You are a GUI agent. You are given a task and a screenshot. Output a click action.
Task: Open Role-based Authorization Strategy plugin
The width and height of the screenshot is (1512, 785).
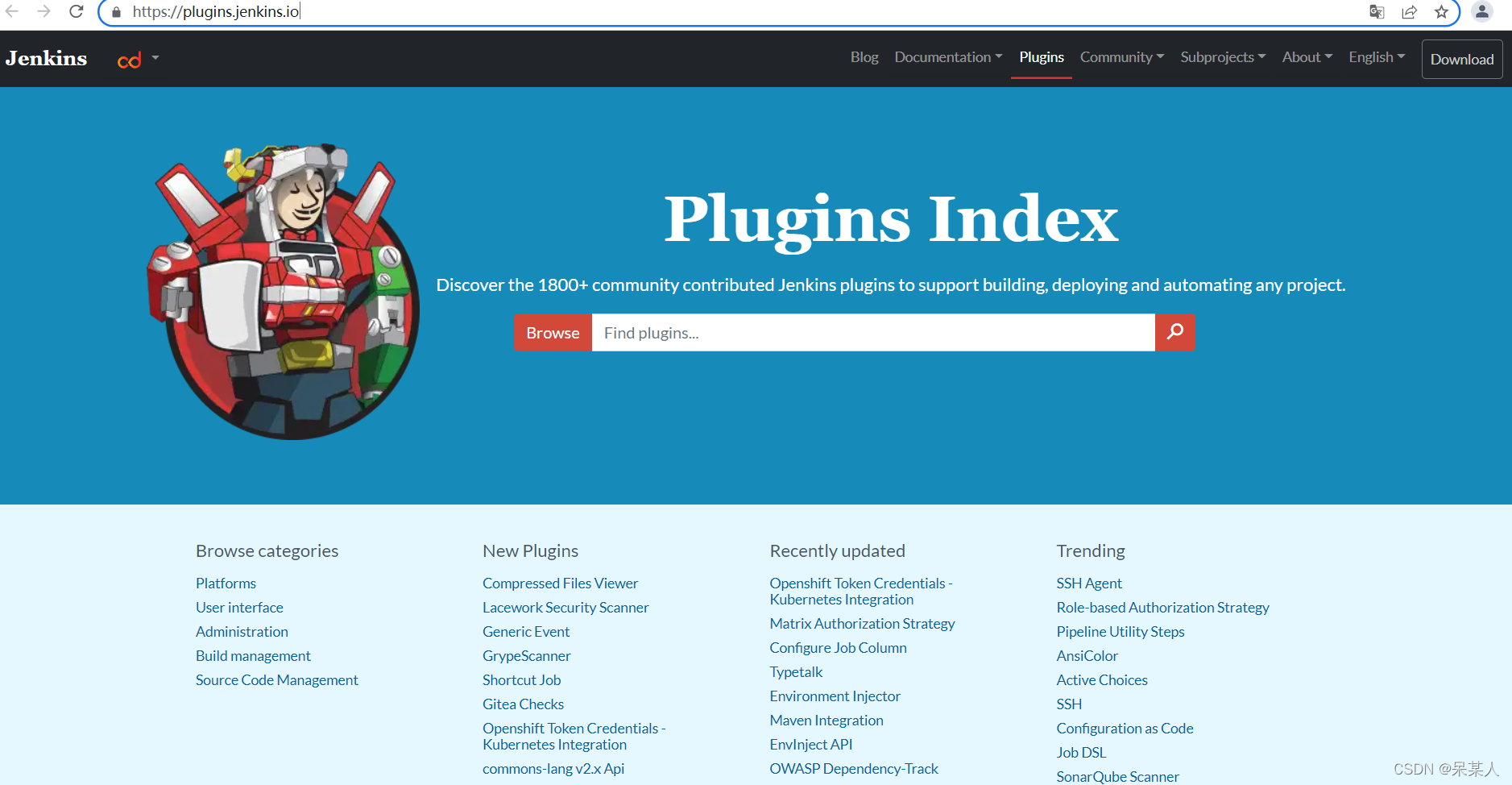tap(1162, 607)
